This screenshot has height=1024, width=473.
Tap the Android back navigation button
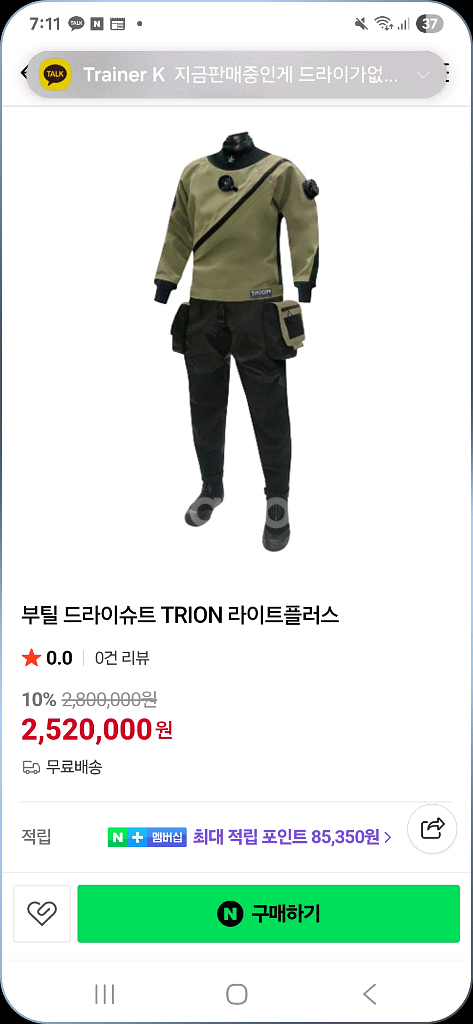(370, 994)
